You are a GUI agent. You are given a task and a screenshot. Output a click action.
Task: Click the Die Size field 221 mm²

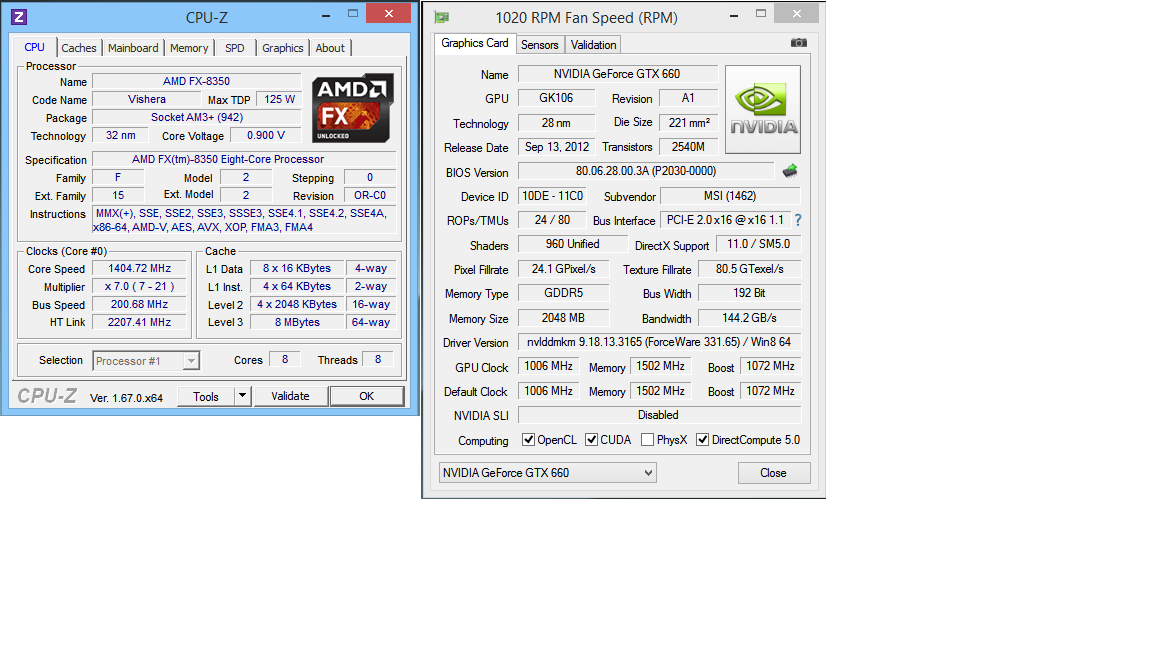(x=688, y=122)
